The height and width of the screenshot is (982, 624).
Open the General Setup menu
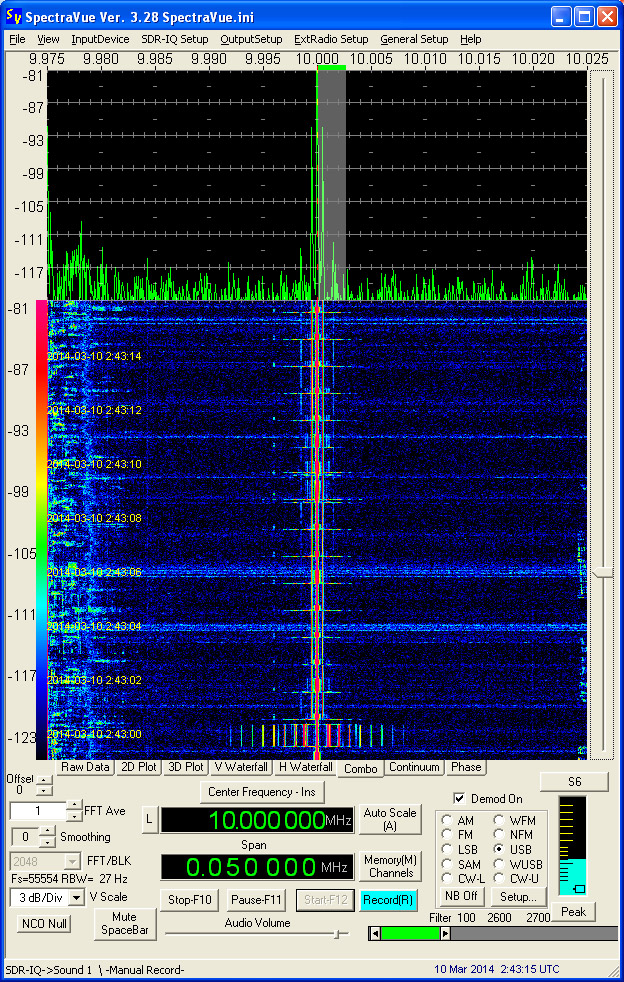pos(414,39)
